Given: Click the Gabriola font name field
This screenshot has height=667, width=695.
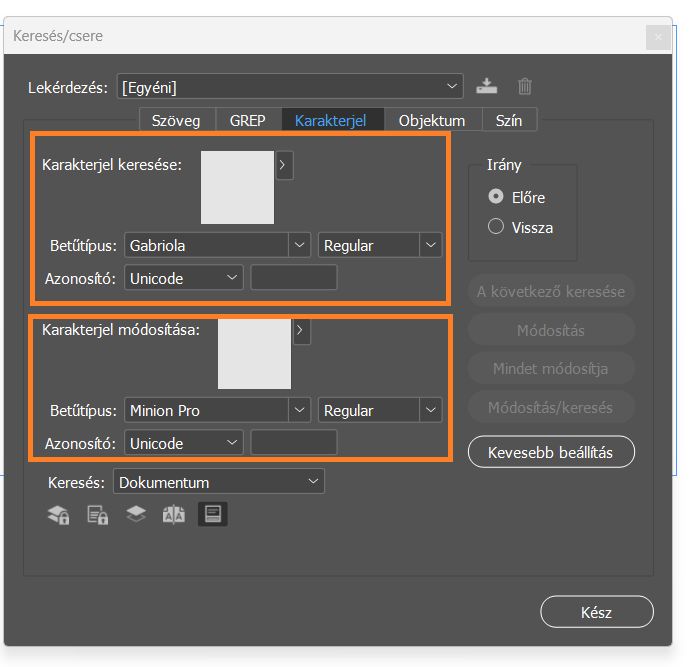Looking at the screenshot, I should click(207, 245).
